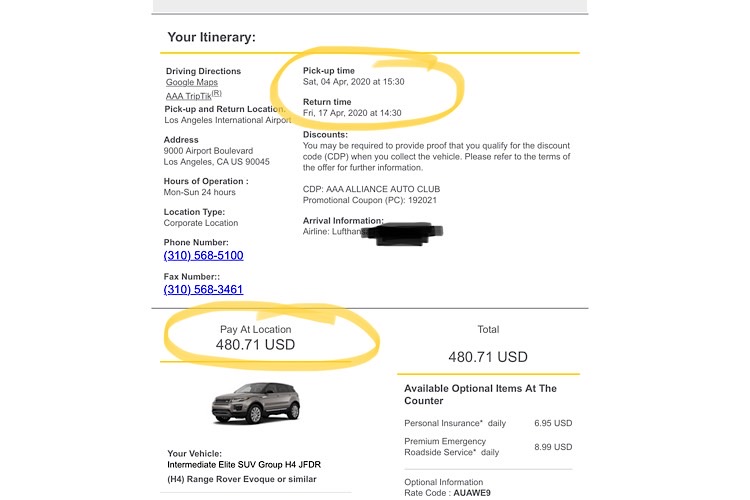
Task: Open the Google Maps driving directions link
Action: (x=193, y=82)
